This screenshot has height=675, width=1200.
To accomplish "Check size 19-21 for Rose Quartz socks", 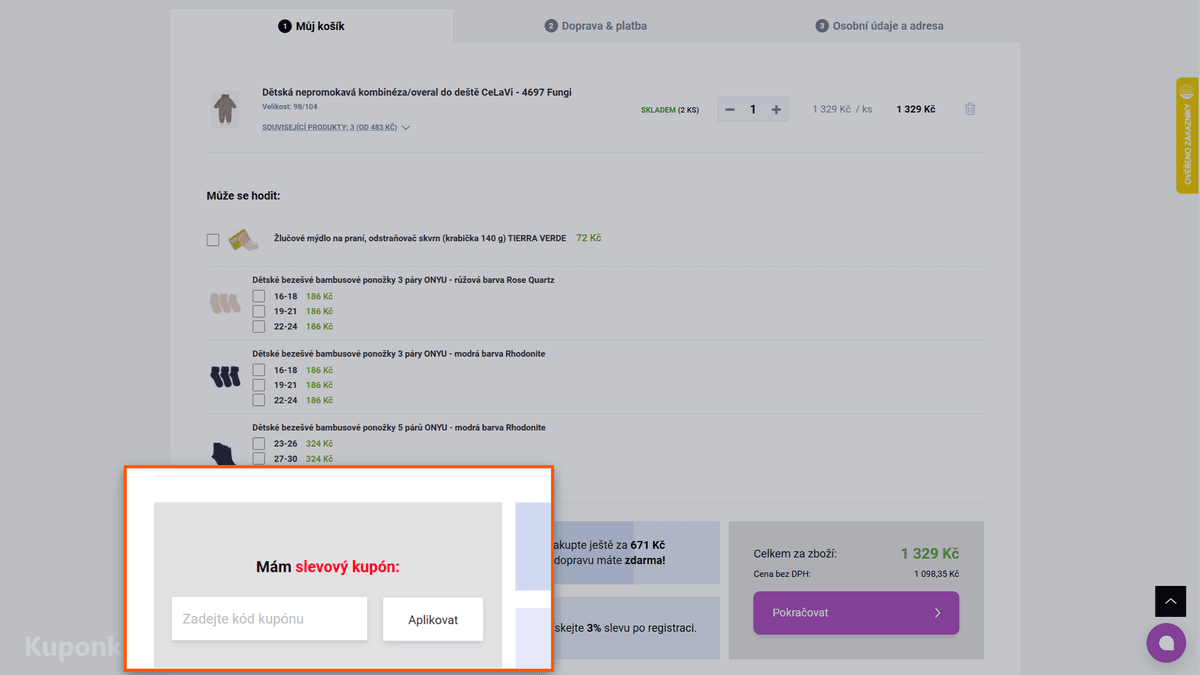I will pyautogui.click(x=259, y=311).
